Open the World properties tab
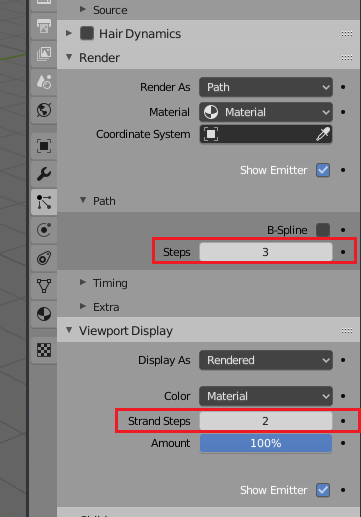 click(x=44, y=110)
